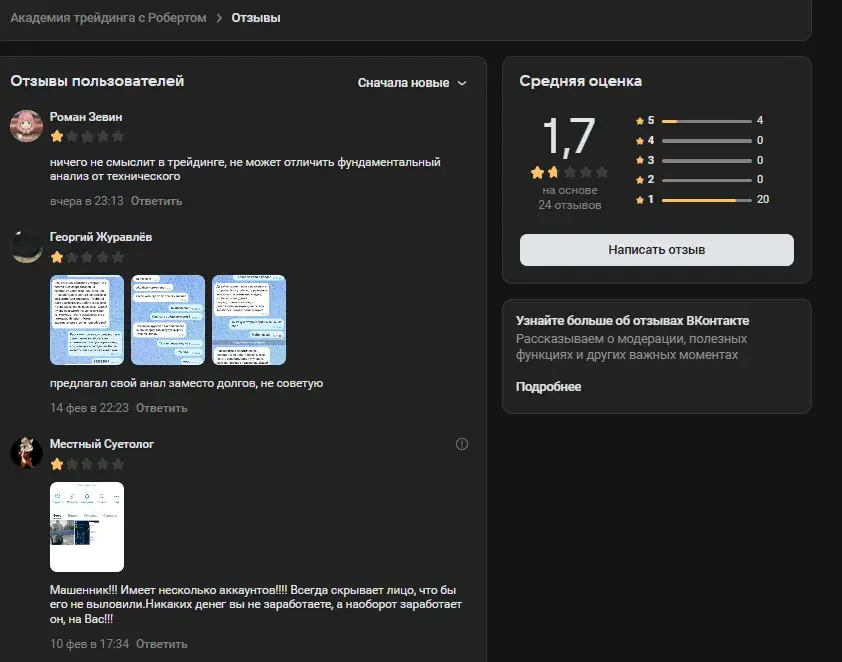Click the review text 'предлагал свой анал заместо долгов'
This screenshot has height=662, width=842.
[x=186, y=383]
